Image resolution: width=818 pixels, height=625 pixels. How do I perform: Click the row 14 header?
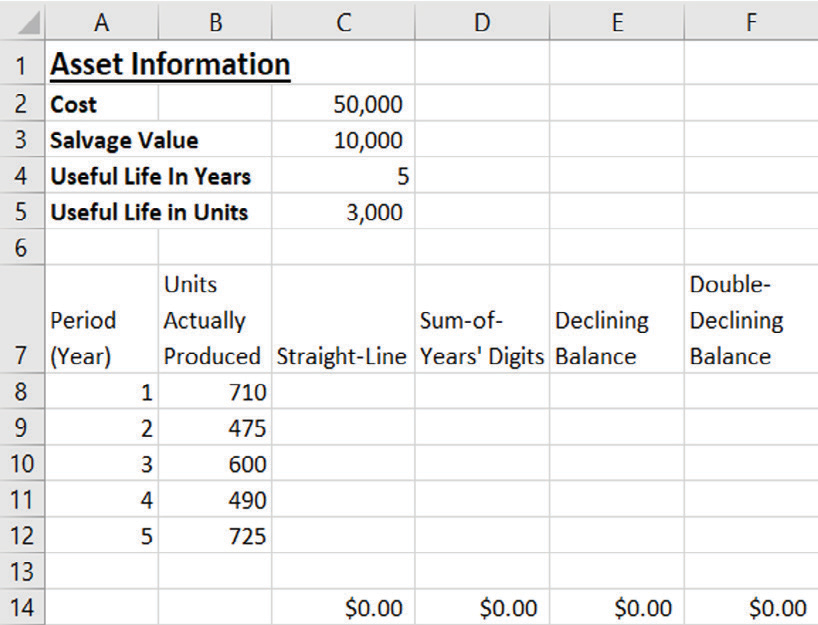(x=23, y=607)
